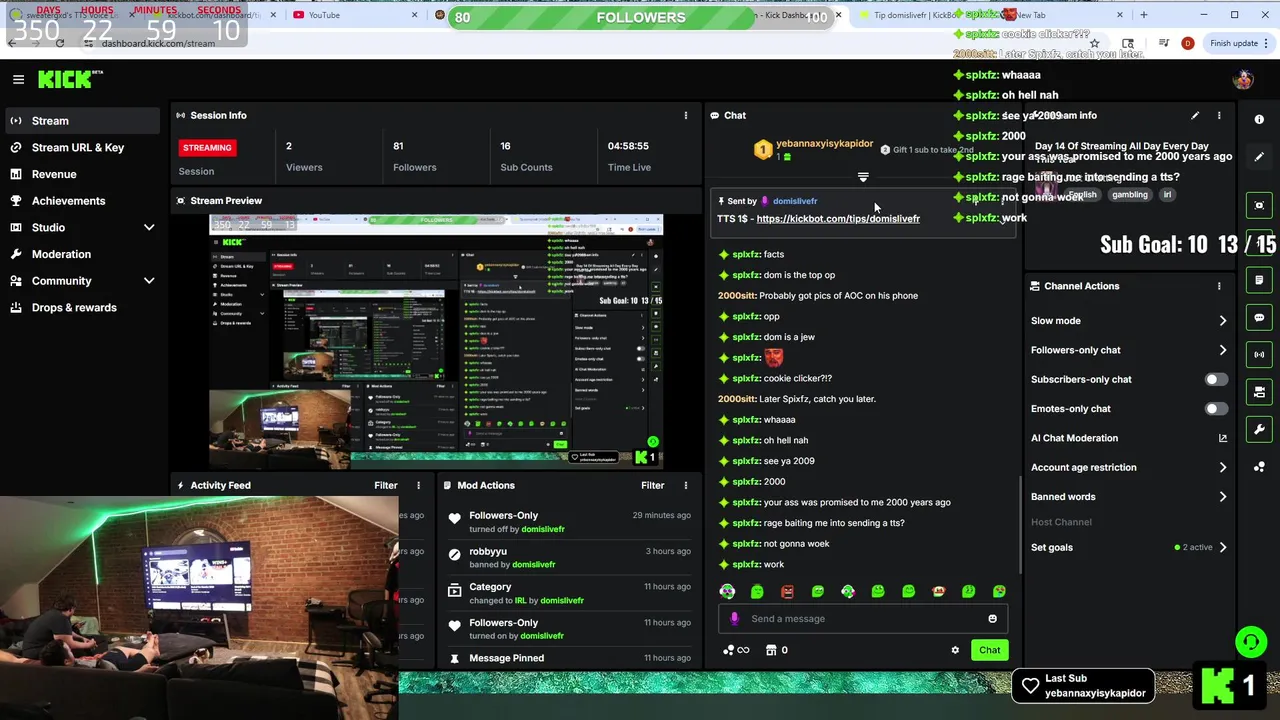Click the green Chat send button
The image size is (1280, 720).
coord(989,650)
